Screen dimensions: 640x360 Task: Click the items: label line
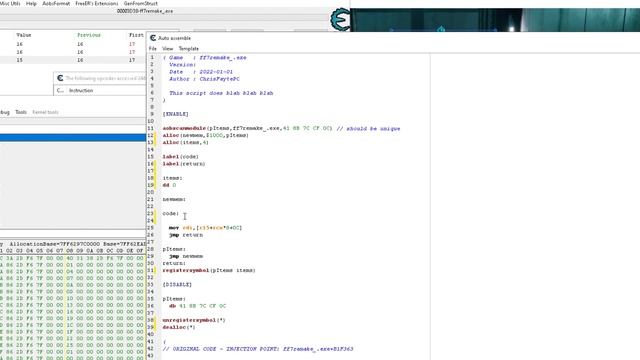coord(172,178)
